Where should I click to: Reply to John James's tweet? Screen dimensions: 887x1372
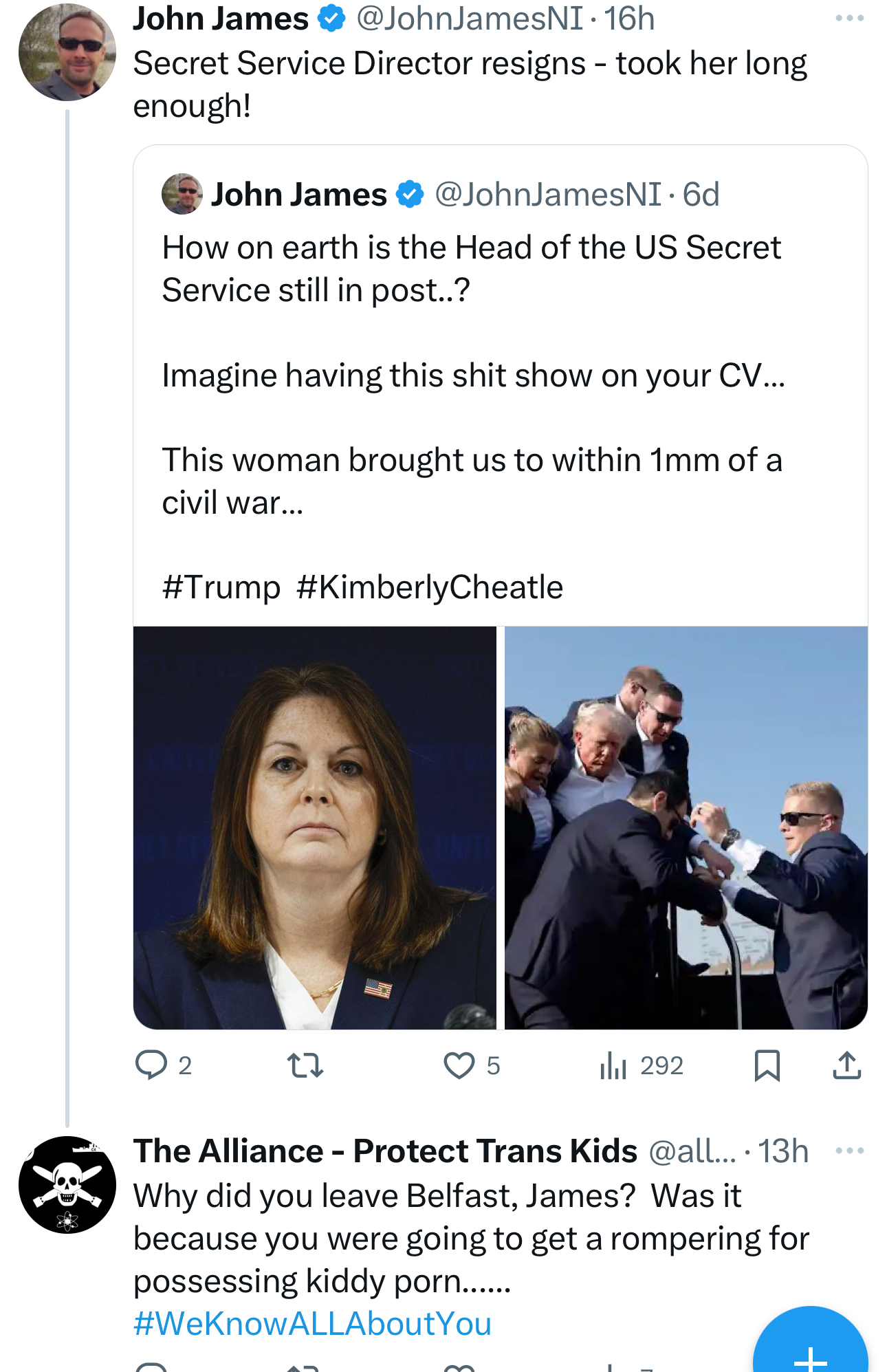pos(151,1065)
